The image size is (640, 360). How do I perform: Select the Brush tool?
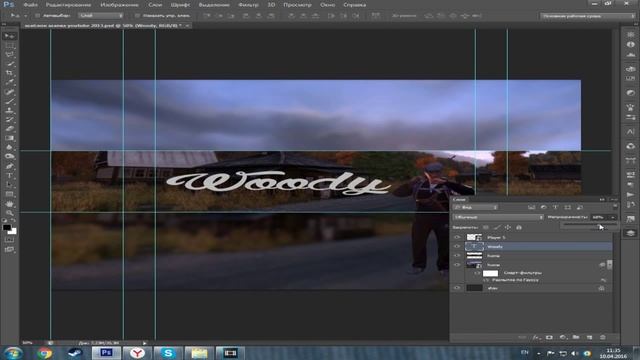[x=9, y=101]
